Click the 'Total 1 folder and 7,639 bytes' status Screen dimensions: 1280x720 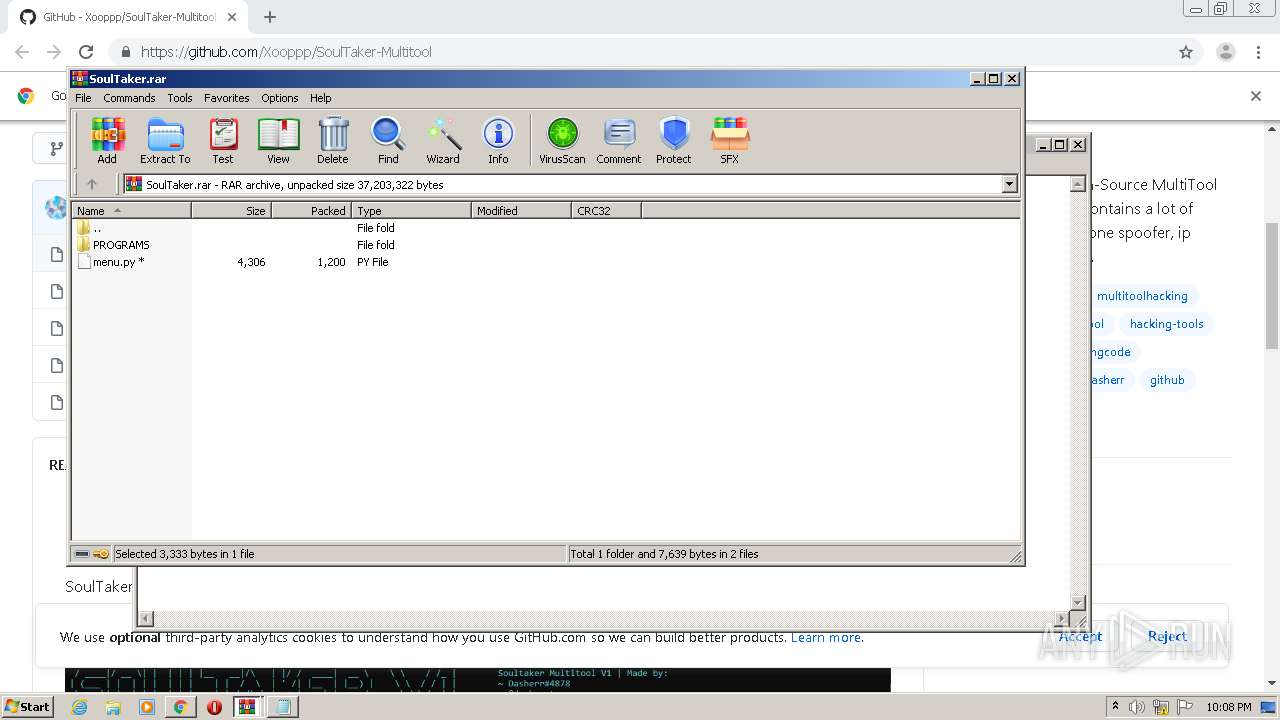tap(664, 554)
